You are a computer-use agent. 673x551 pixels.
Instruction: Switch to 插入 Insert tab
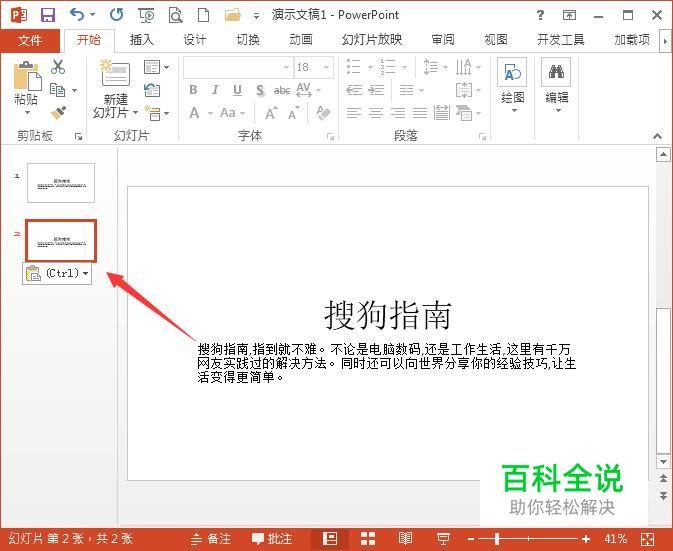(141, 40)
